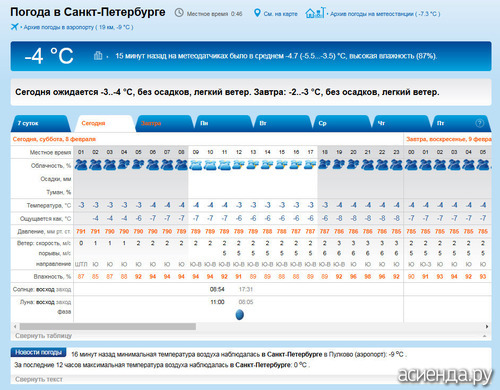Screen dimensions: 500x390
Task: Click the horizontal scrollbar thumb under the table
Action: (x=108, y=326)
